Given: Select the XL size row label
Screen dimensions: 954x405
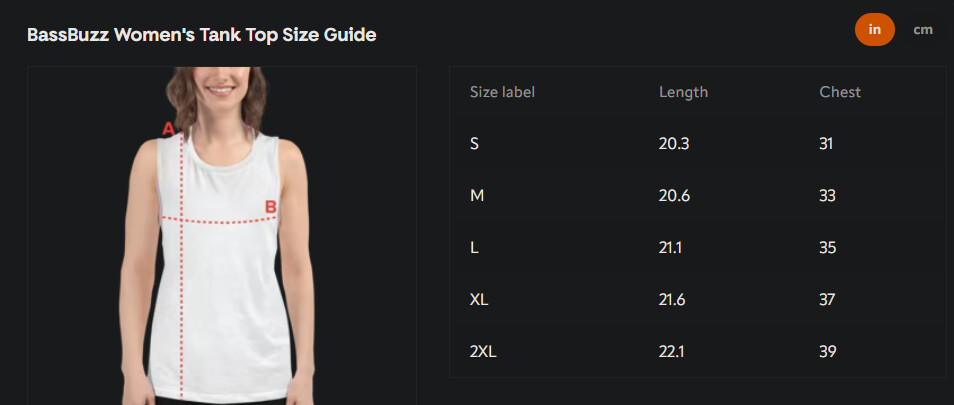Looking at the screenshot, I should click(x=479, y=300).
